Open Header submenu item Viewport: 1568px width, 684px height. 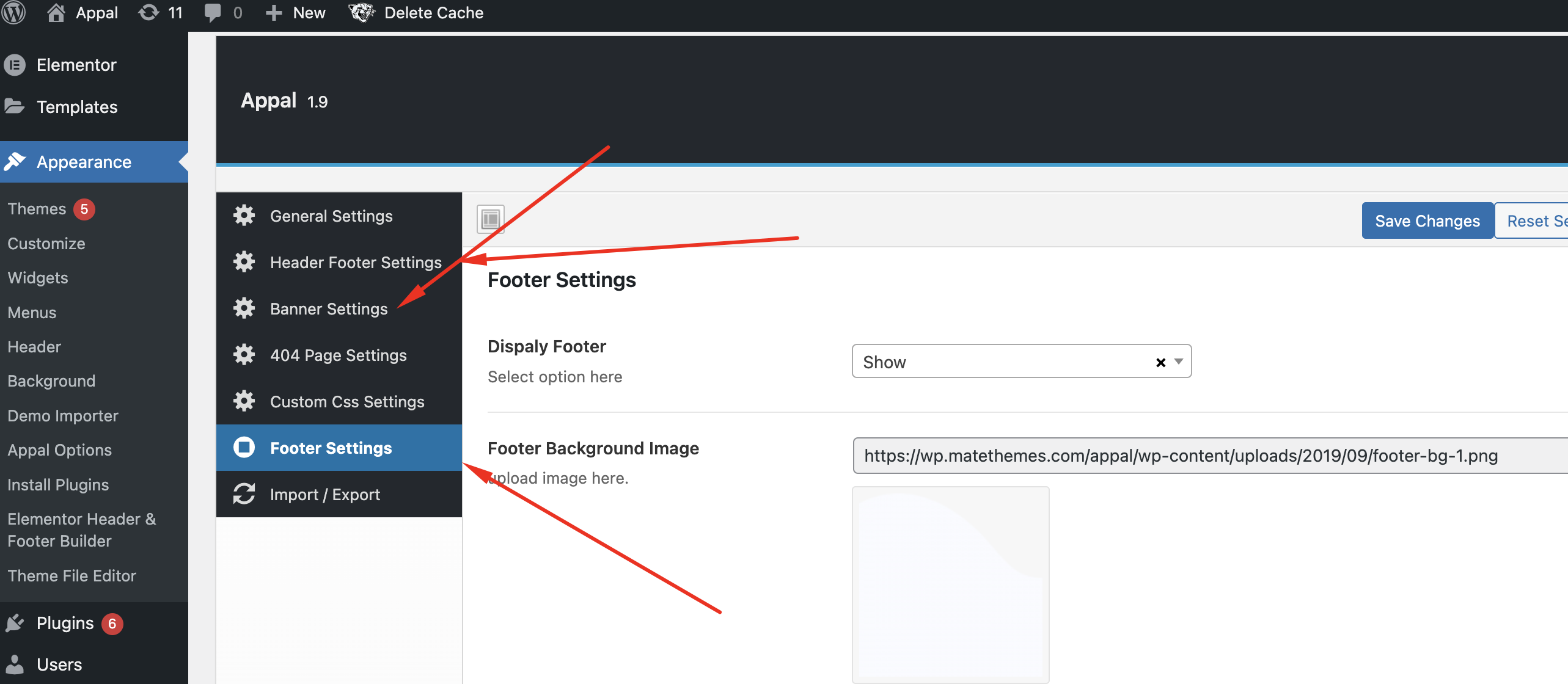34,346
